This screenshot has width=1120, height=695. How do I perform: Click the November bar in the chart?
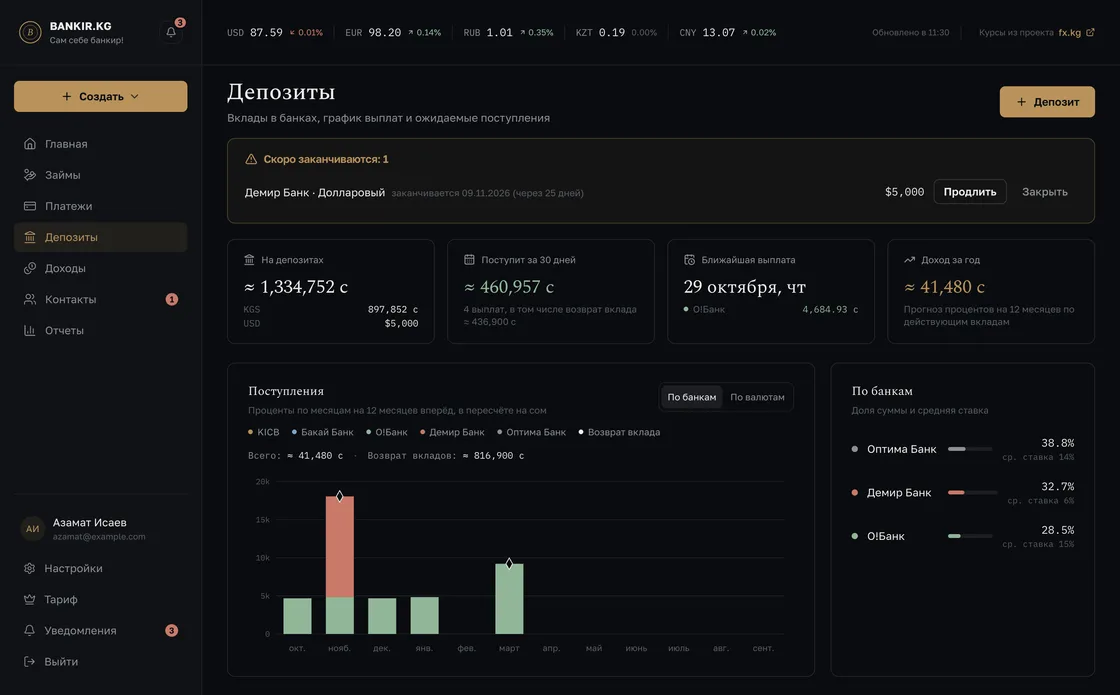pos(340,565)
